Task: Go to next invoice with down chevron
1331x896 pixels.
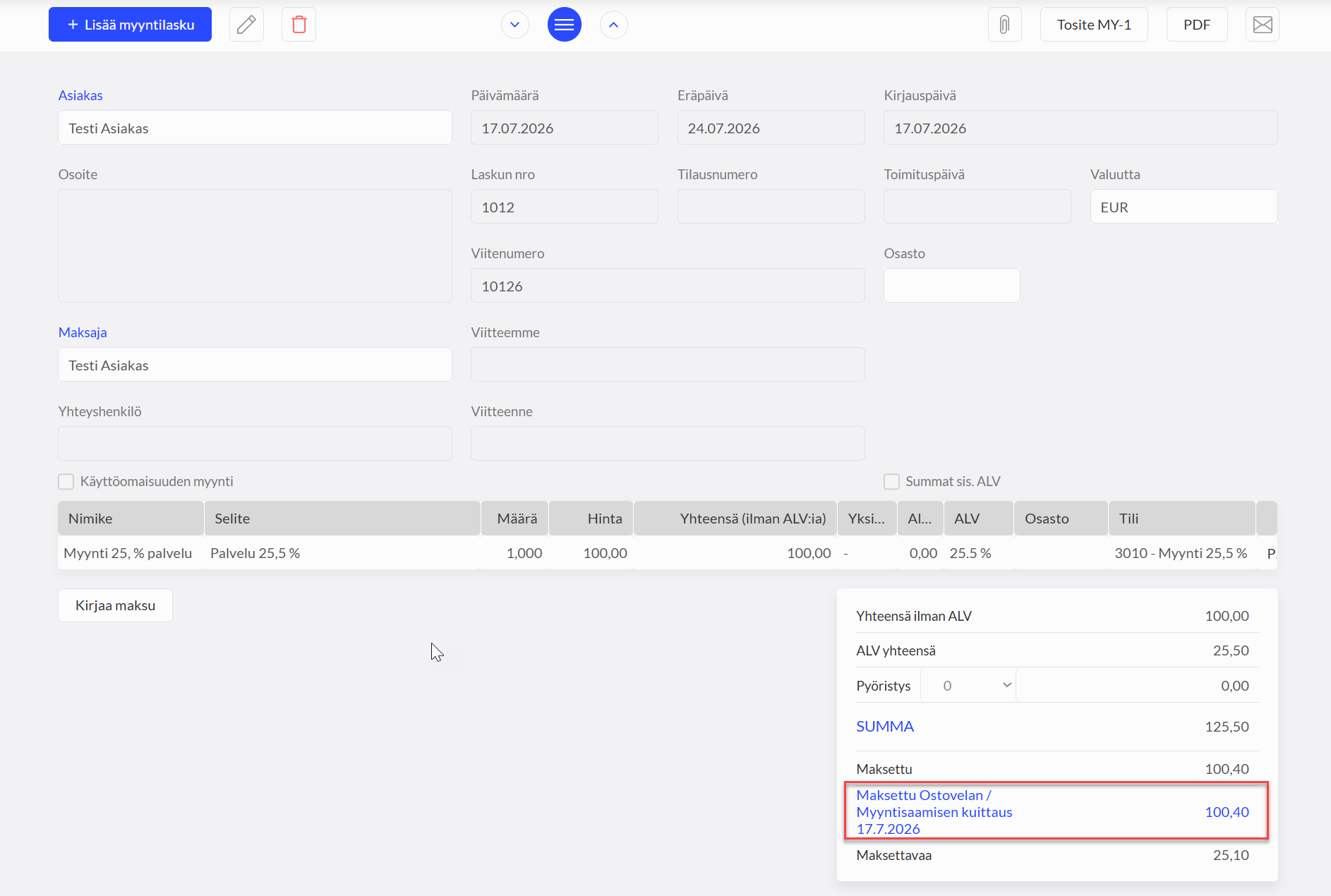Action: coord(515,25)
